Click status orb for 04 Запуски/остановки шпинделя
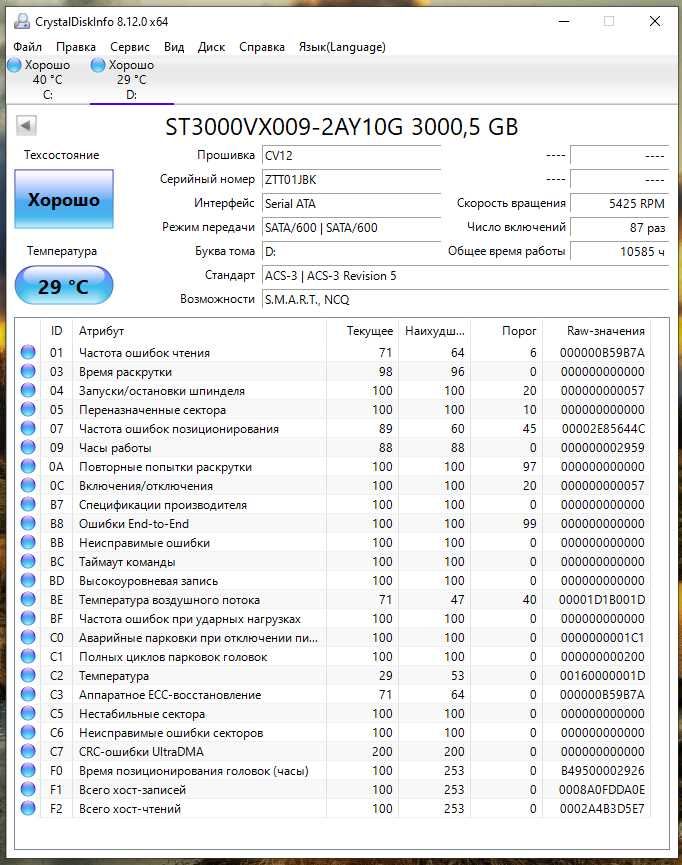The width and height of the screenshot is (682, 865). [x=28, y=390]
